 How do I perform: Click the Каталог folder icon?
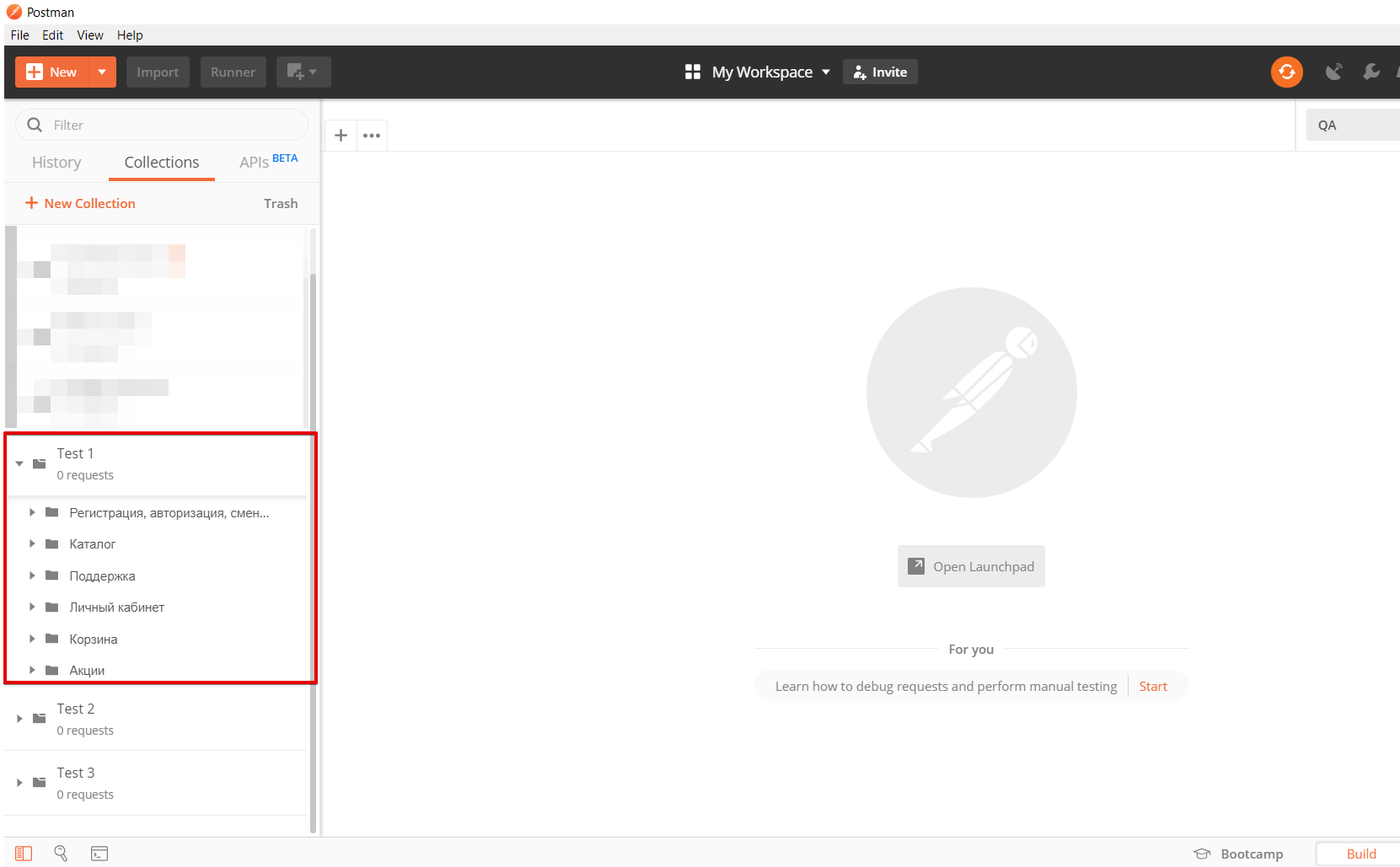[x=51, y=543]
